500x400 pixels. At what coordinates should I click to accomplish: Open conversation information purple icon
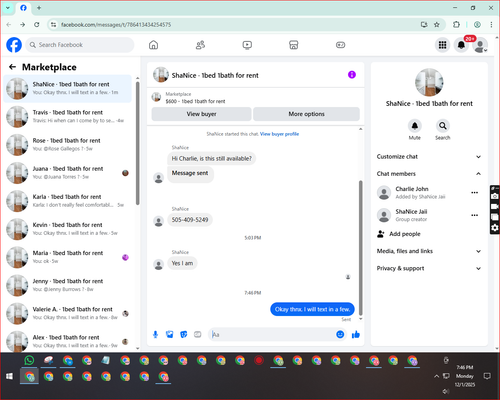tap(352, 75)
